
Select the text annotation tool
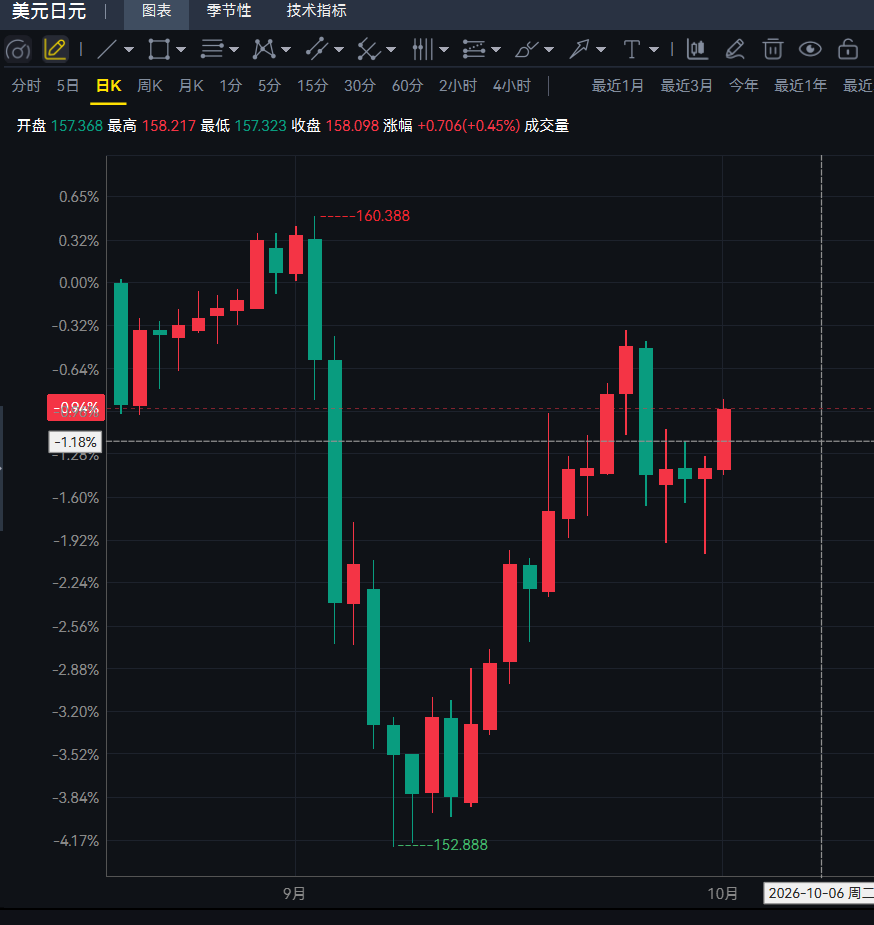click(x=632, y=50)
